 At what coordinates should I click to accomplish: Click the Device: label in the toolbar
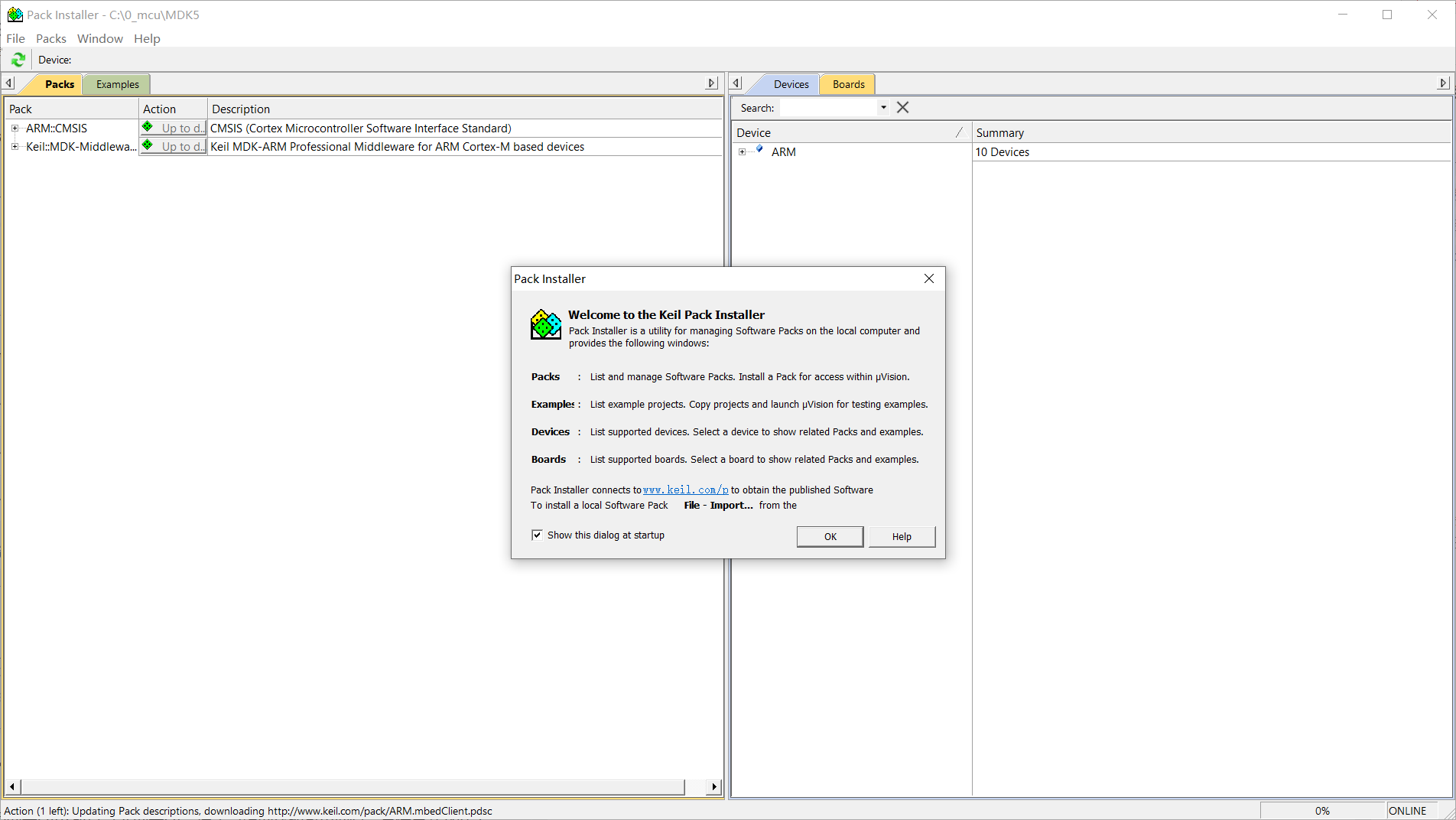pos(54,60)
